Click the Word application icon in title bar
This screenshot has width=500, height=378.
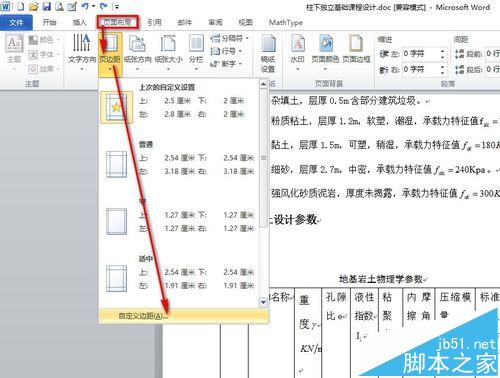6,6
